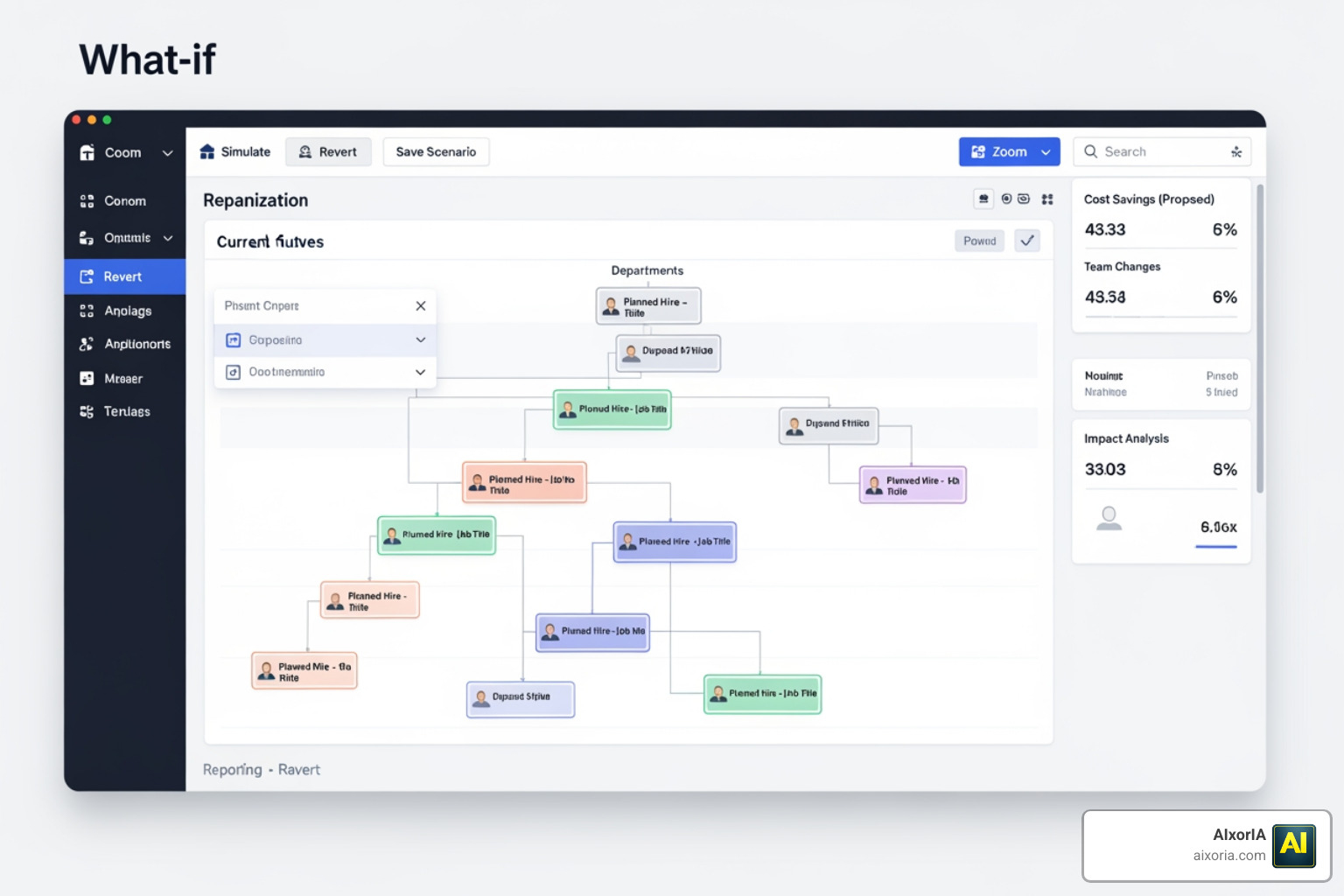
Task: Select the pink Plenved Mire node
Action: pyautogui.click(x=913, y=485)
